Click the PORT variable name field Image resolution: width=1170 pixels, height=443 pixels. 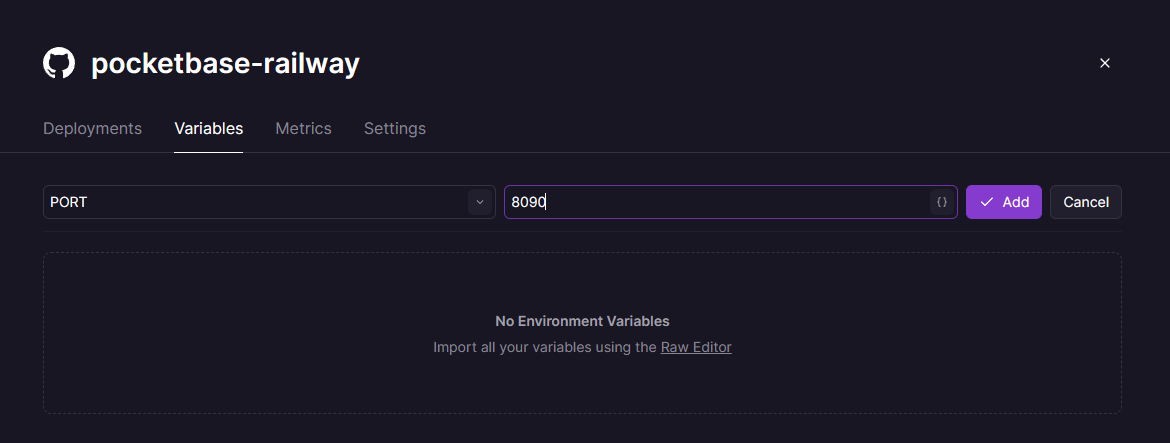(269, 202)
